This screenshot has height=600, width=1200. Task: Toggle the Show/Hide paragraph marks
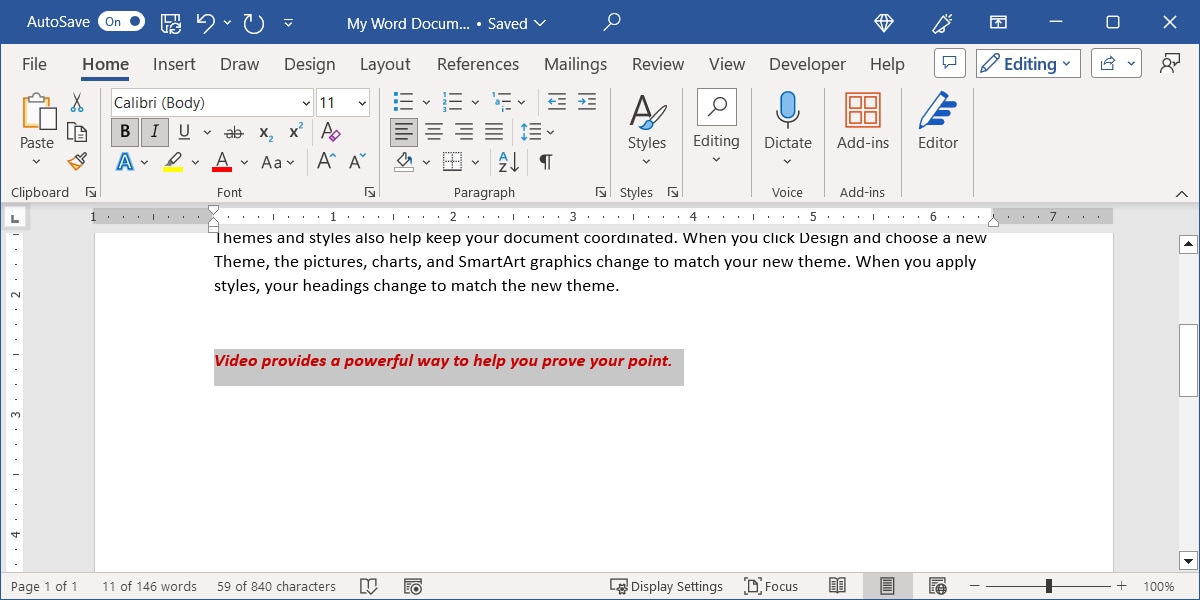545,161
